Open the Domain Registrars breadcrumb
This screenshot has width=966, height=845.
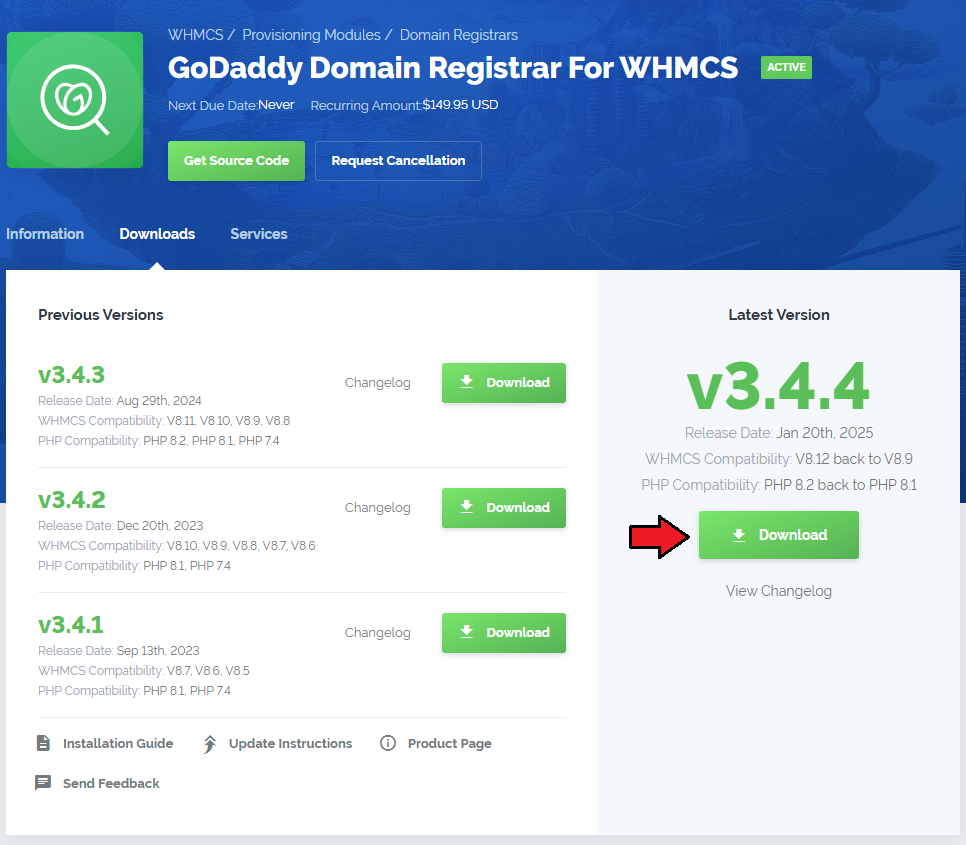point(458,35)
